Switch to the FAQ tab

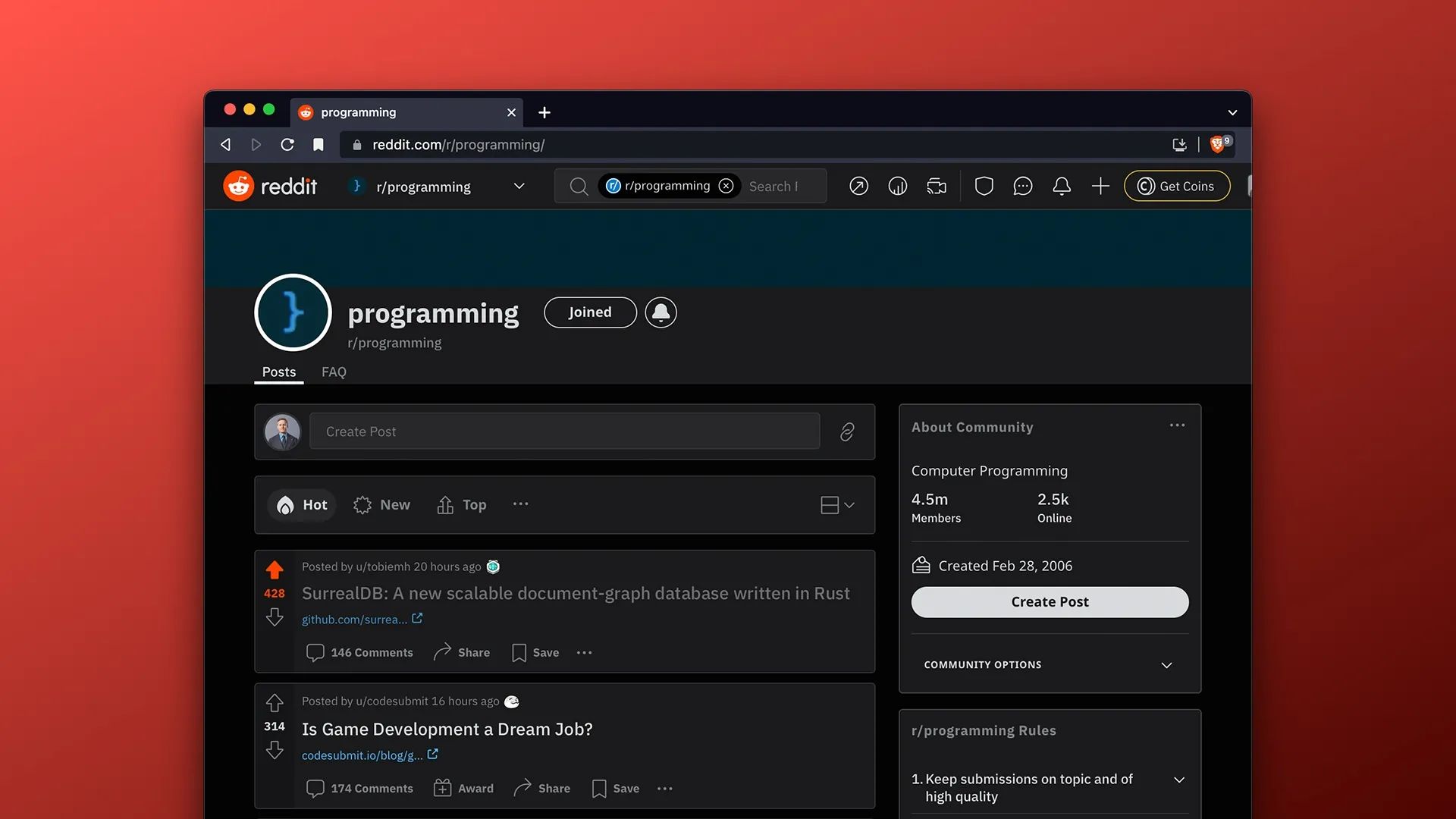(x=334, y=372)
